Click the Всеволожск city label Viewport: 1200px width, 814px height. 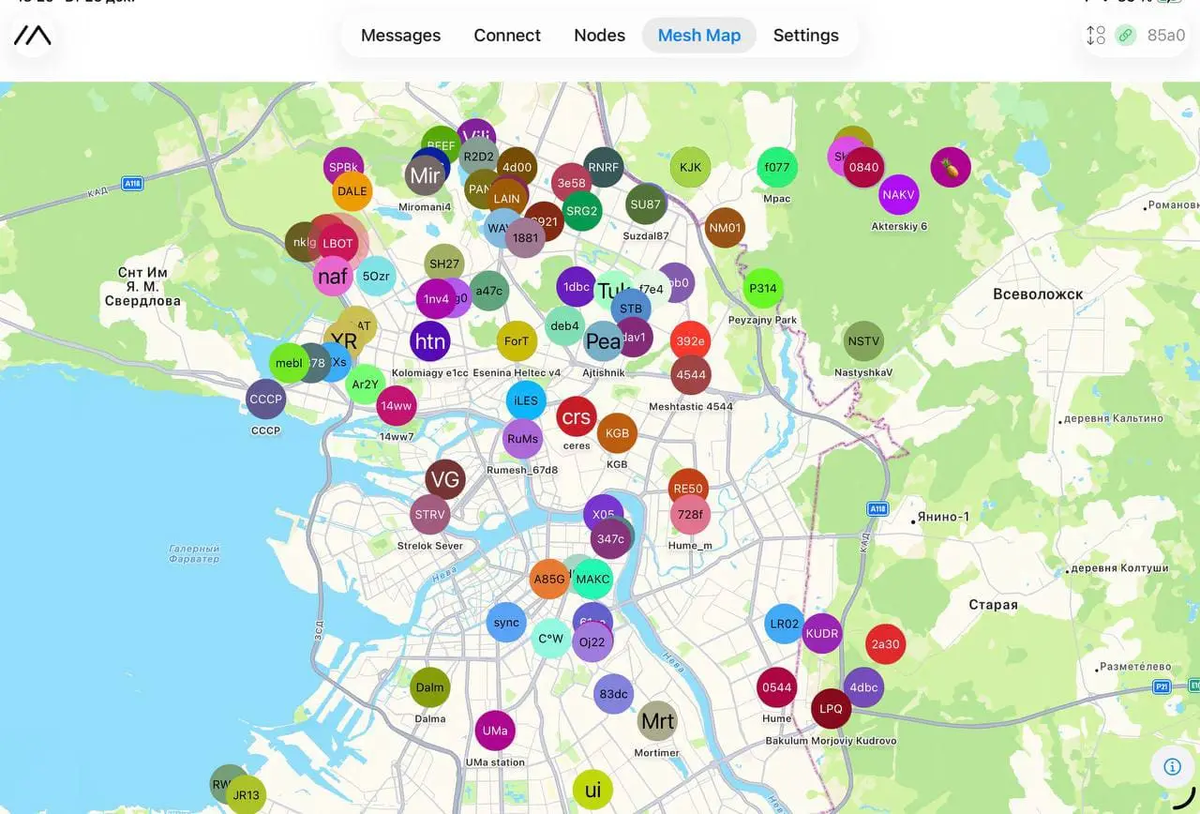[1038, 294]
